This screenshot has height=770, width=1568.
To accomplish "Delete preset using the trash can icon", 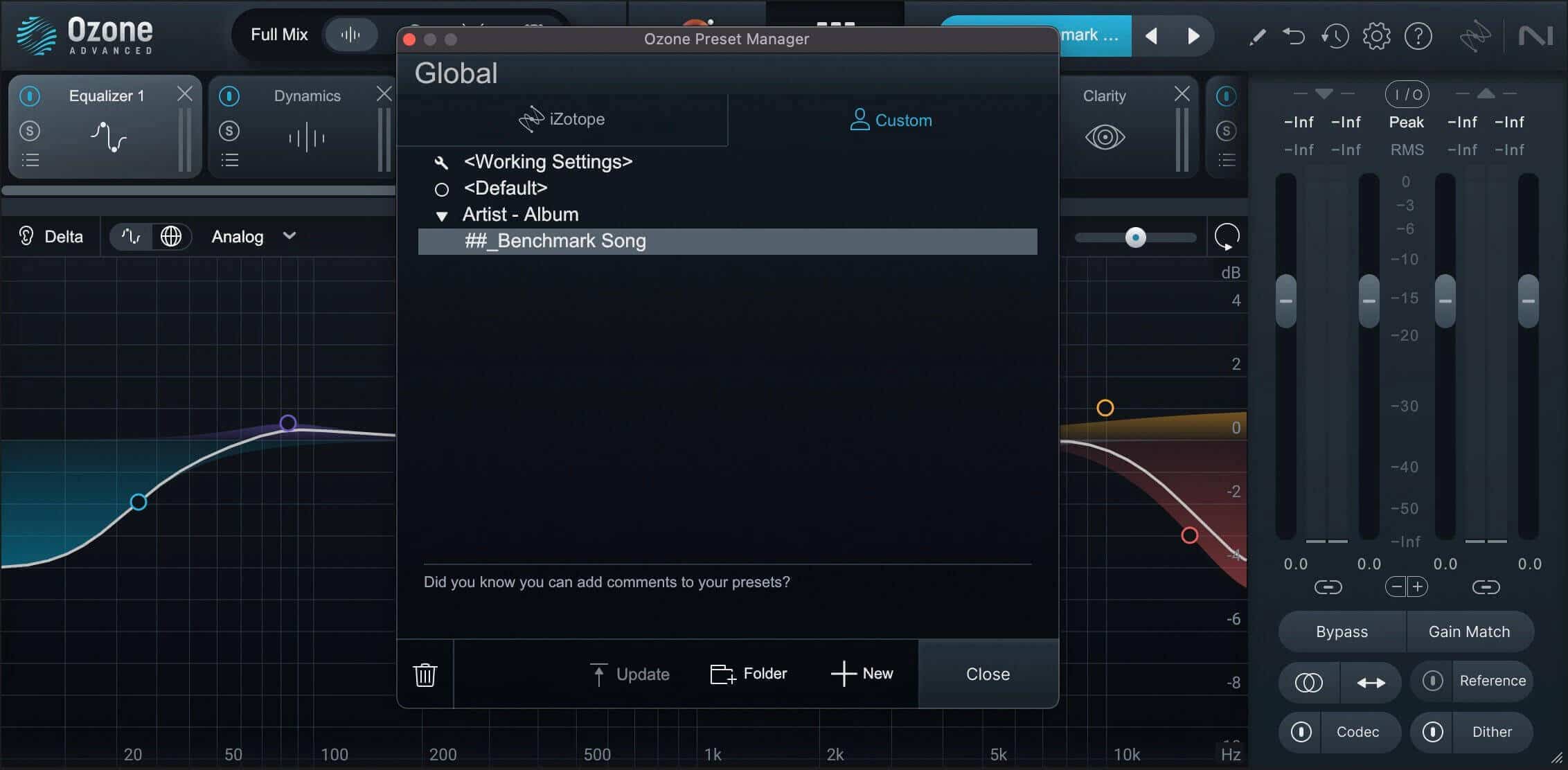I will (x=425, y=674).
